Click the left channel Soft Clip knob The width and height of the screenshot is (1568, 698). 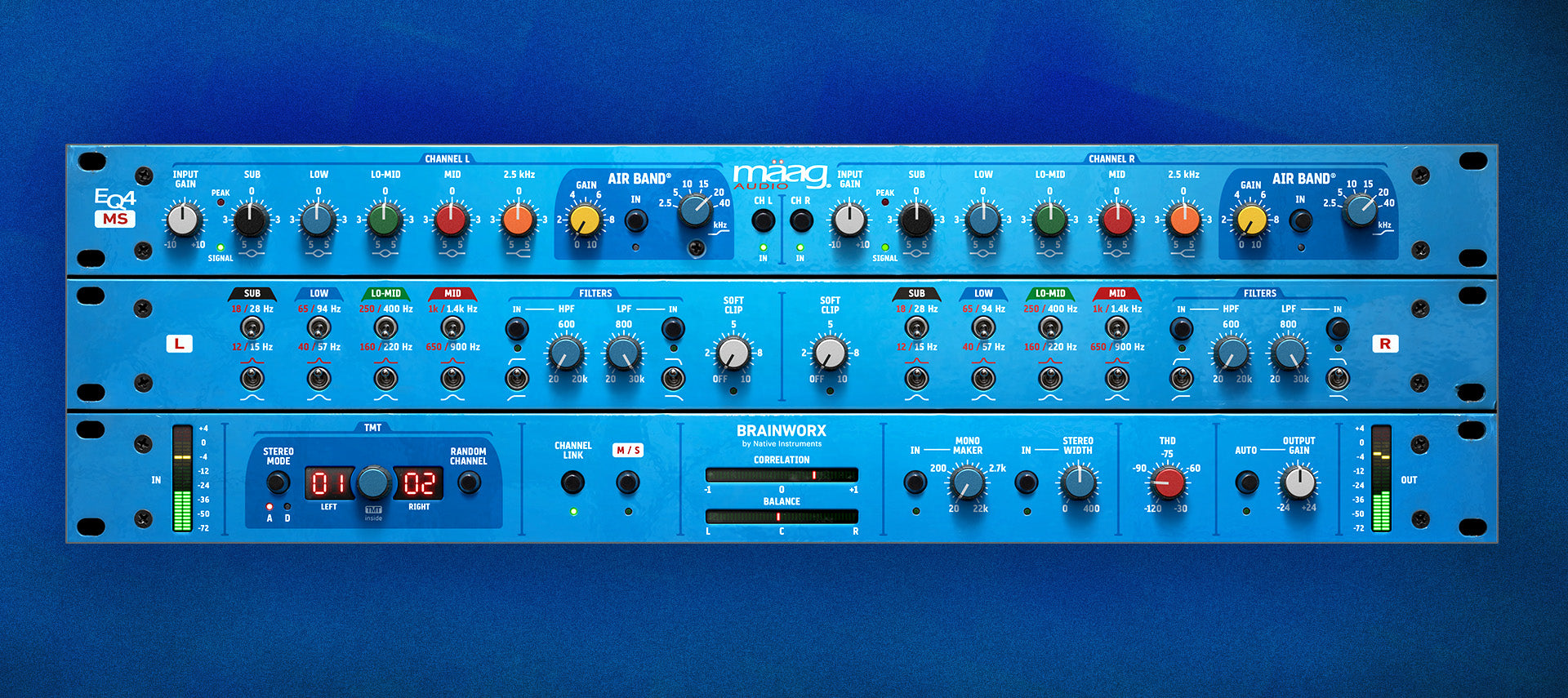point(733,353)
